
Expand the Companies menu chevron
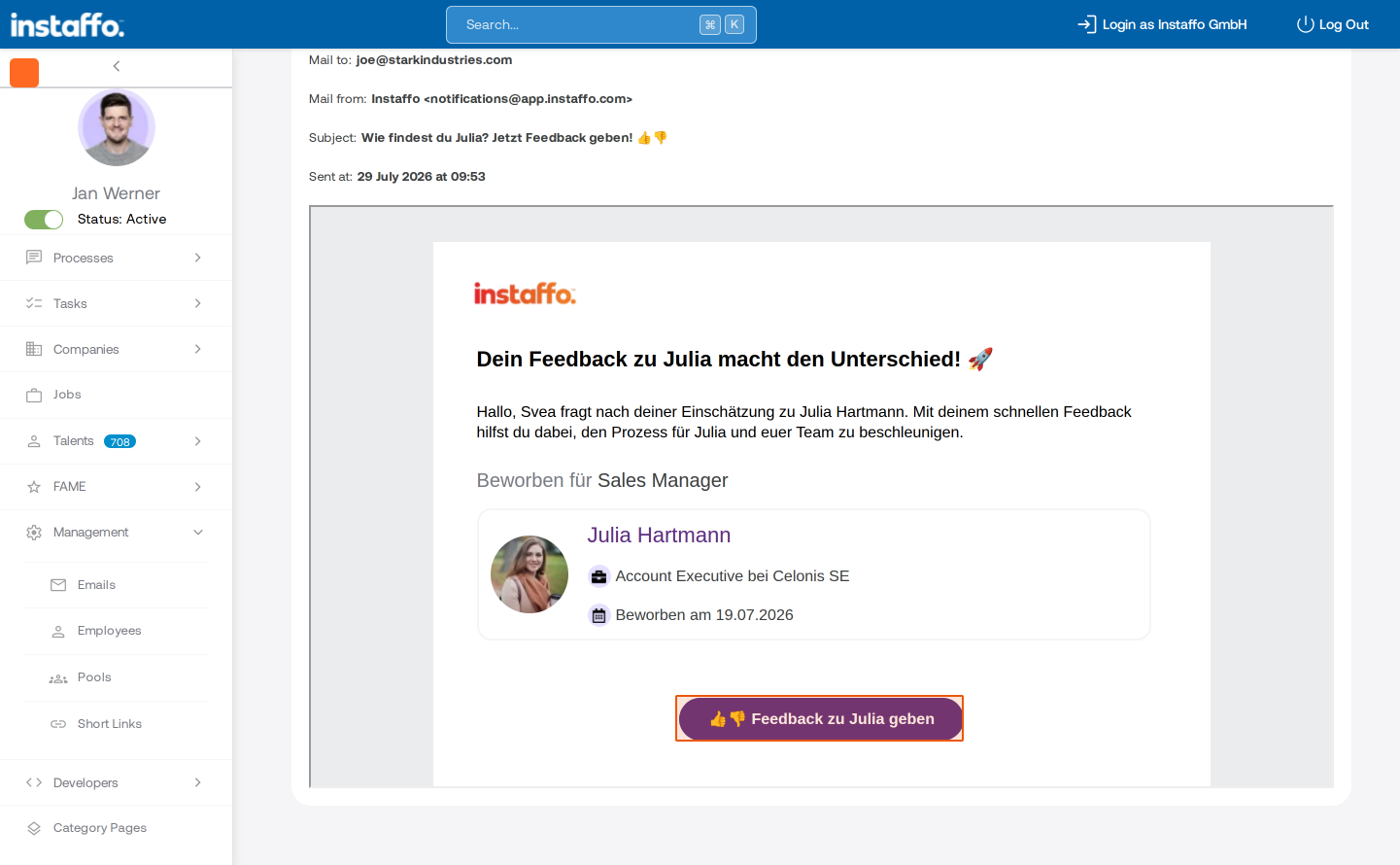pyautogui.click(x=198, y=349)
